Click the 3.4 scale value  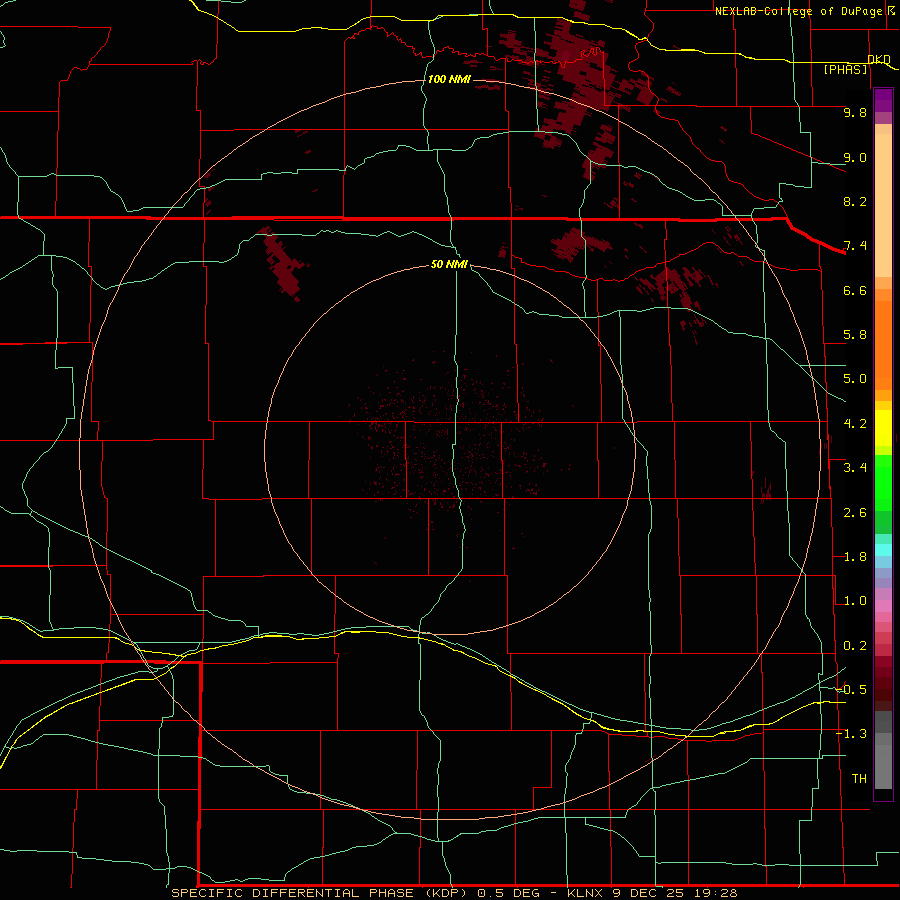pyautogui.click(x=855, y=468)
